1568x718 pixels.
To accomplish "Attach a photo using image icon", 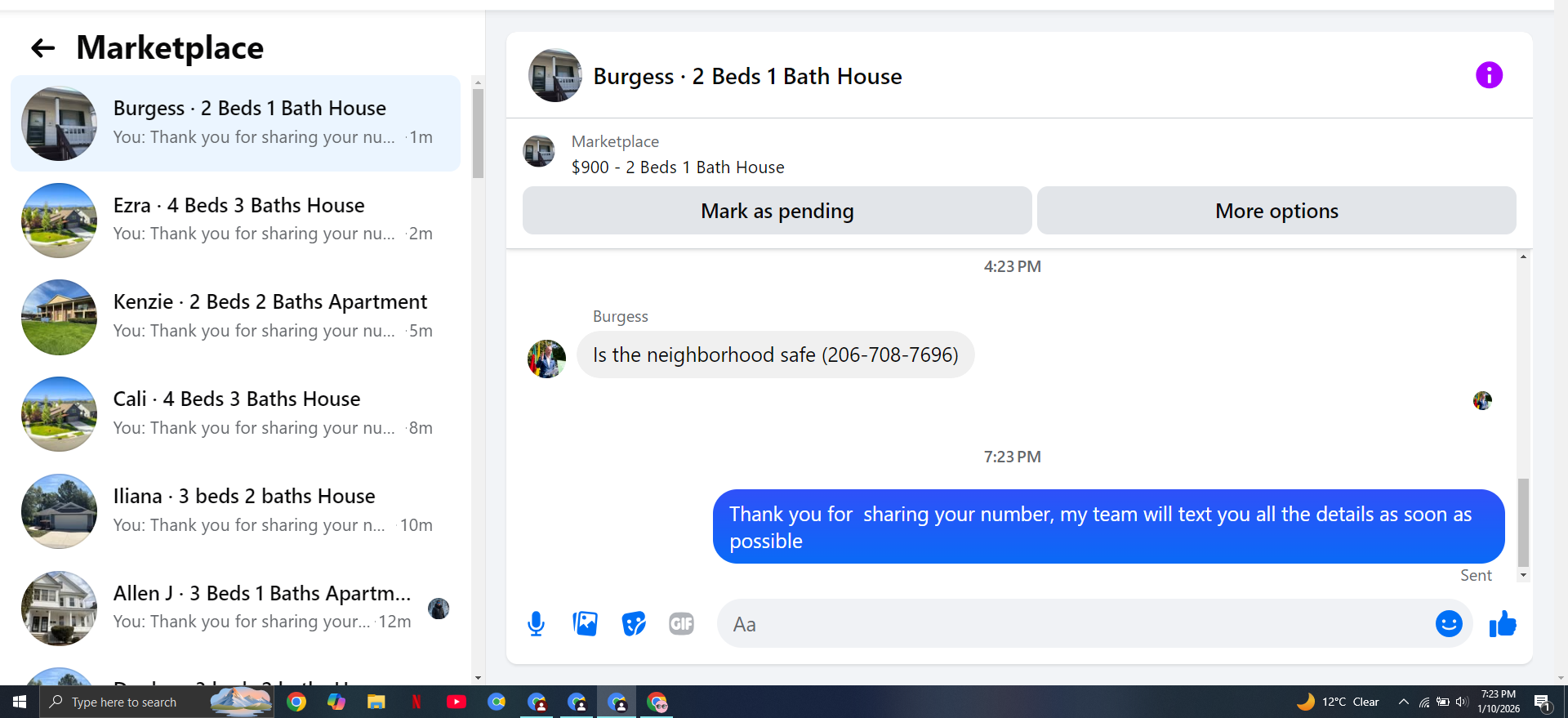I will tap(585, 624).
